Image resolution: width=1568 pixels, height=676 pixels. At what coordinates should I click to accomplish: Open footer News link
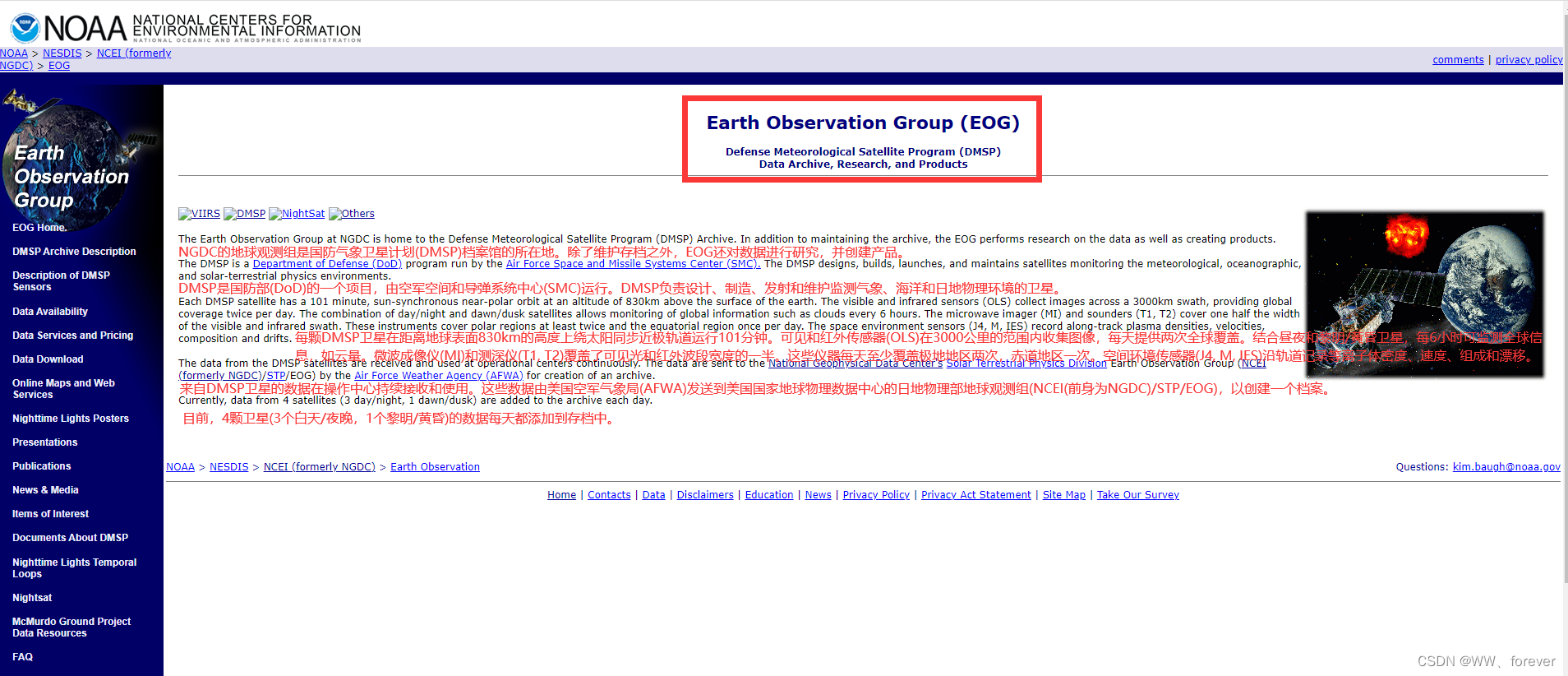(818, 495)
